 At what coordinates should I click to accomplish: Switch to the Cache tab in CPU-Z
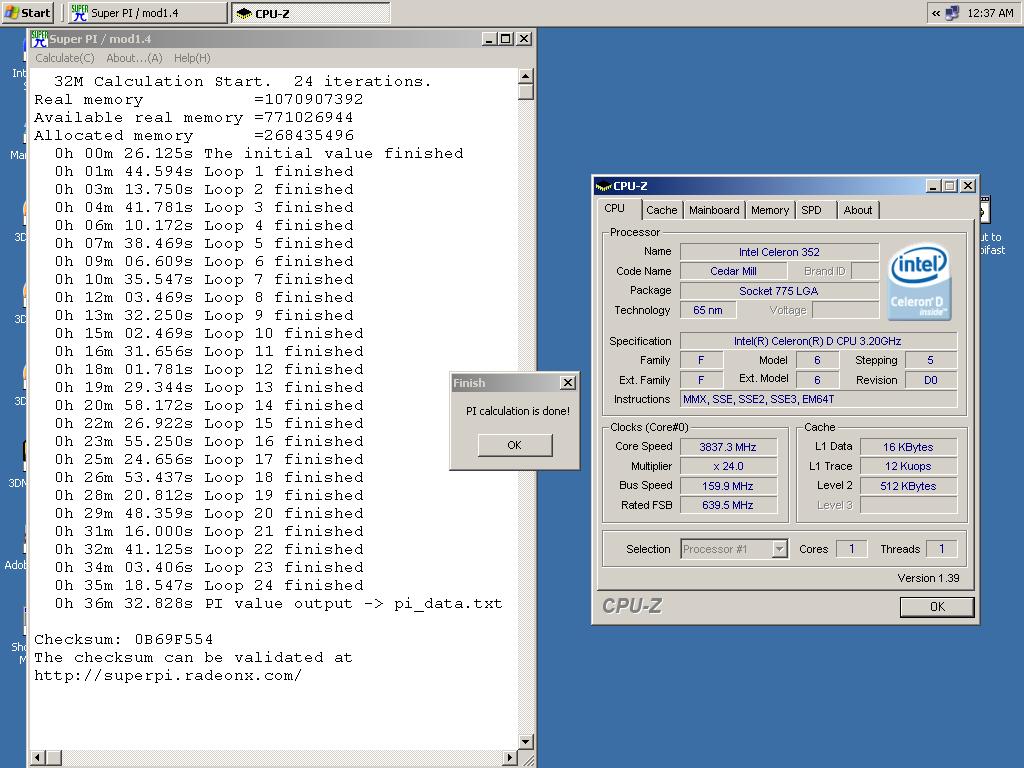tap(662, 210)
